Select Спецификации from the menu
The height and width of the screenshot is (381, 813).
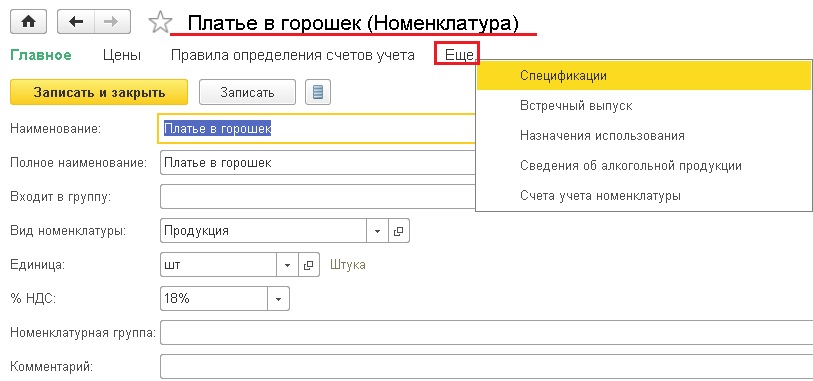tap(644, 76)
